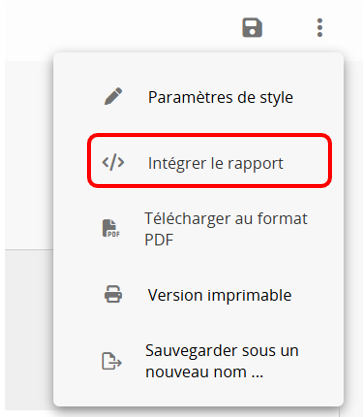Choose Sauvegarder sous un nouveau nom
The image size is (364, 417).
(199, 361)
